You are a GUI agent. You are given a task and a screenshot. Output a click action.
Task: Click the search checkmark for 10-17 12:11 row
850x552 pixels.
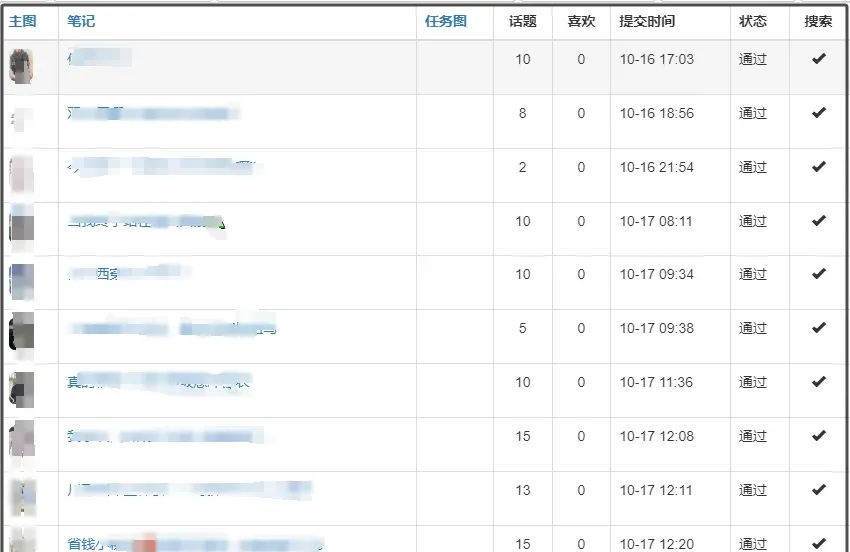coord(819,490)
